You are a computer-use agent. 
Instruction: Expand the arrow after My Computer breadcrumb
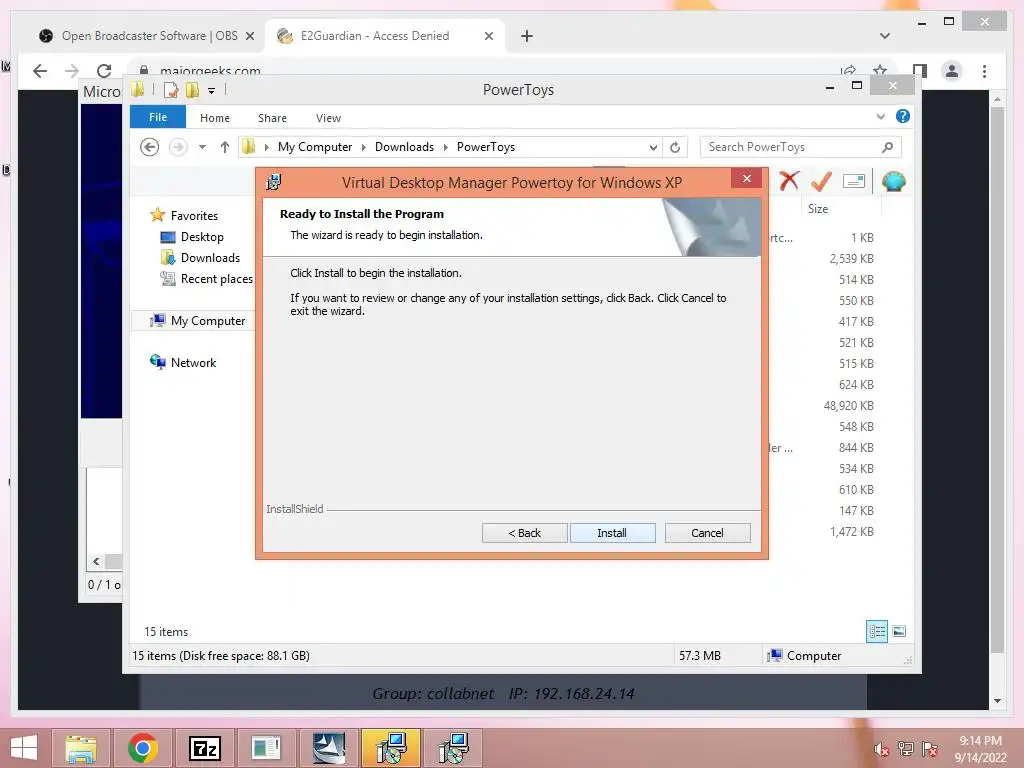pyautogui.click(x=364, y=147)
